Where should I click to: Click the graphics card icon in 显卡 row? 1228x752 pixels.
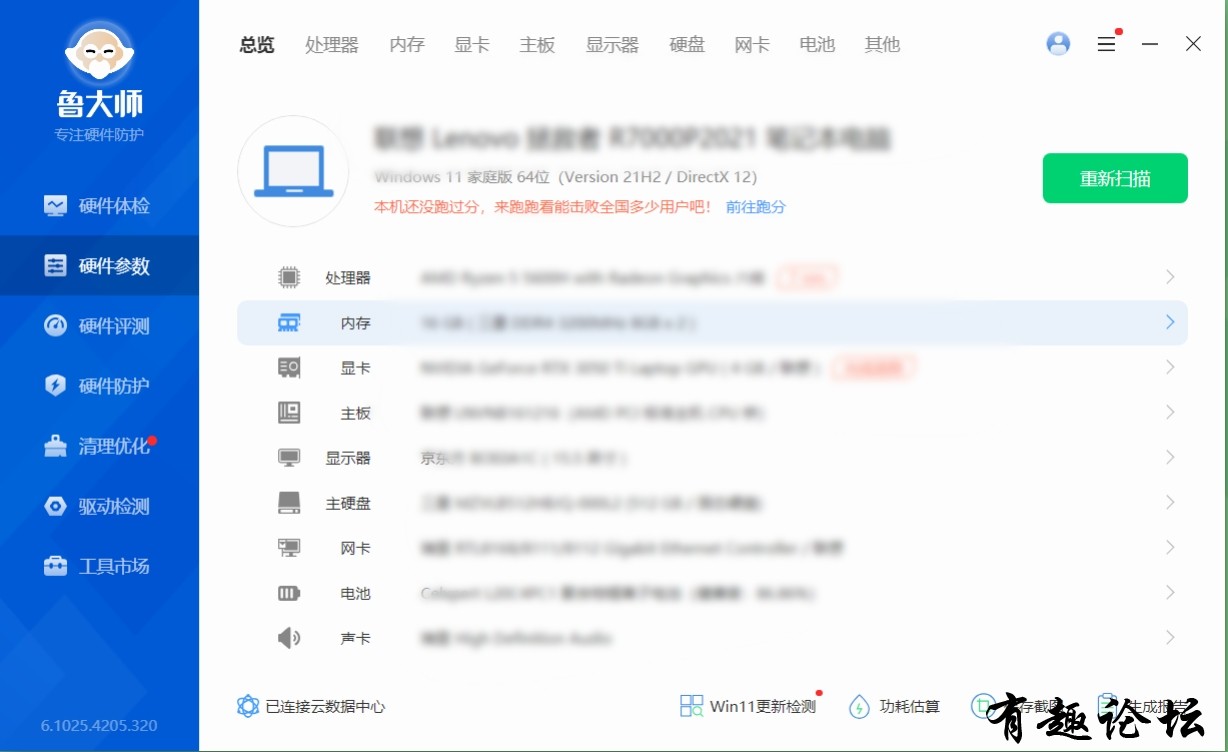click(x=289, y=368)
